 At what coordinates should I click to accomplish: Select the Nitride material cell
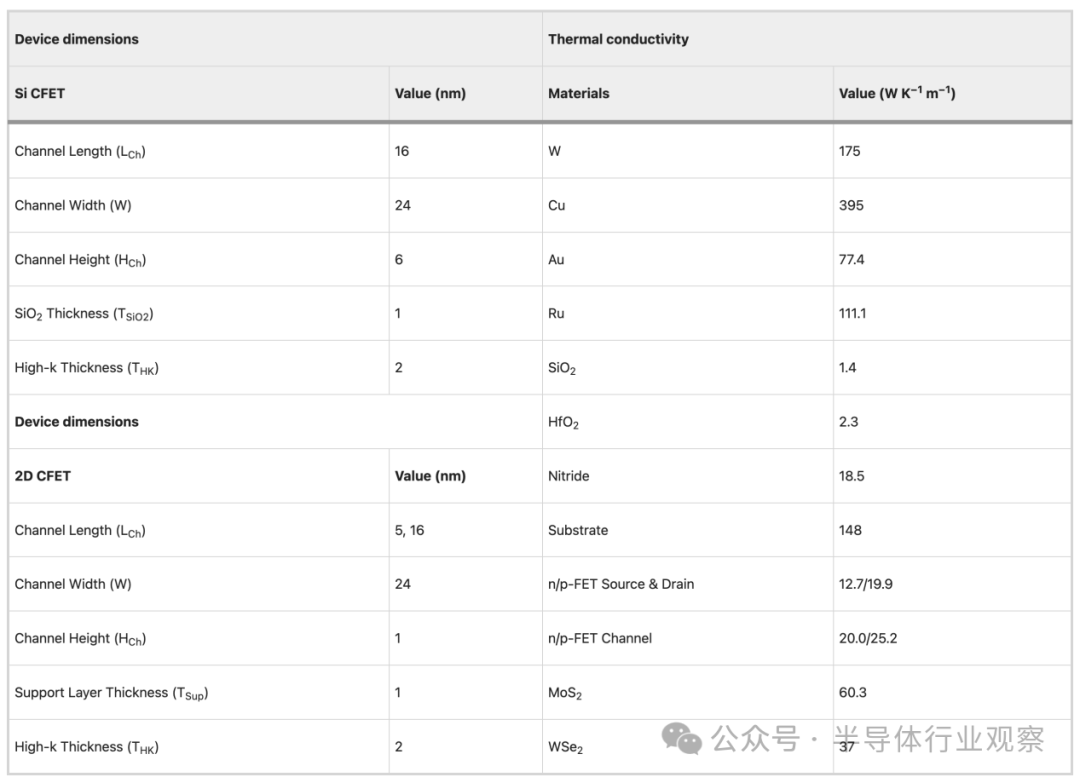(x=568, y=476)
